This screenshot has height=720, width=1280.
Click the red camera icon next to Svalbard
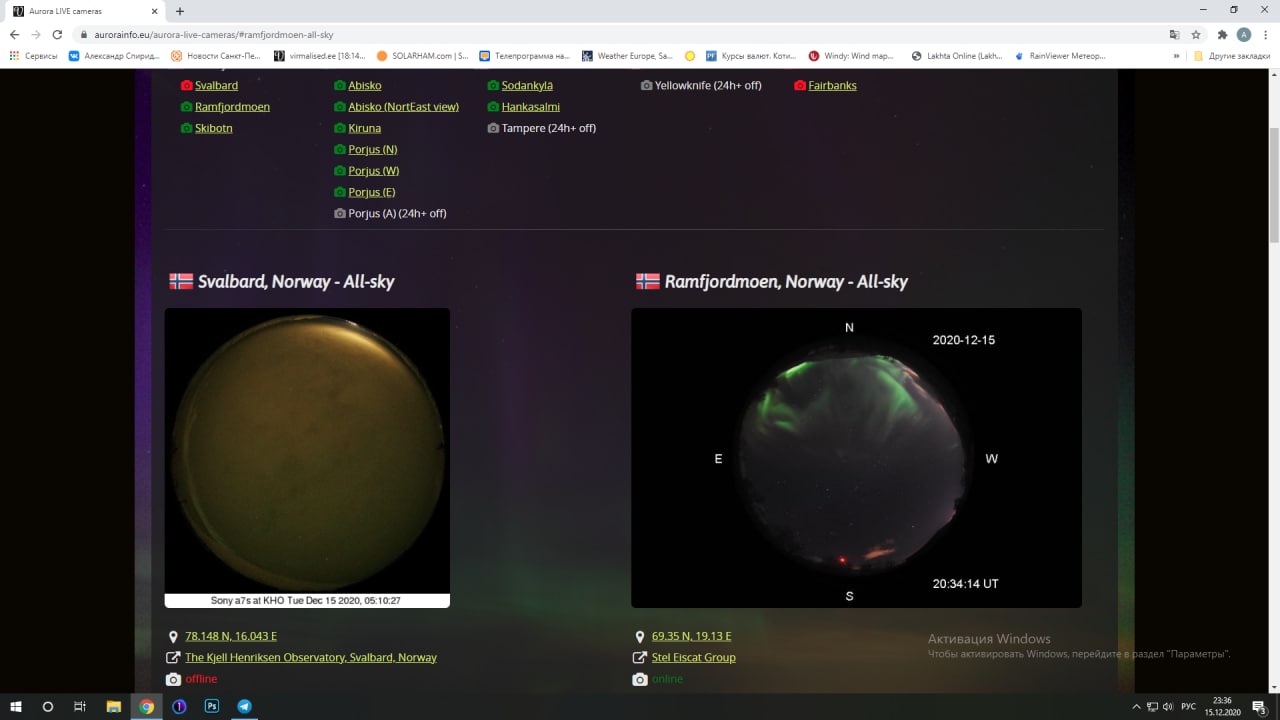coord(186,86)
